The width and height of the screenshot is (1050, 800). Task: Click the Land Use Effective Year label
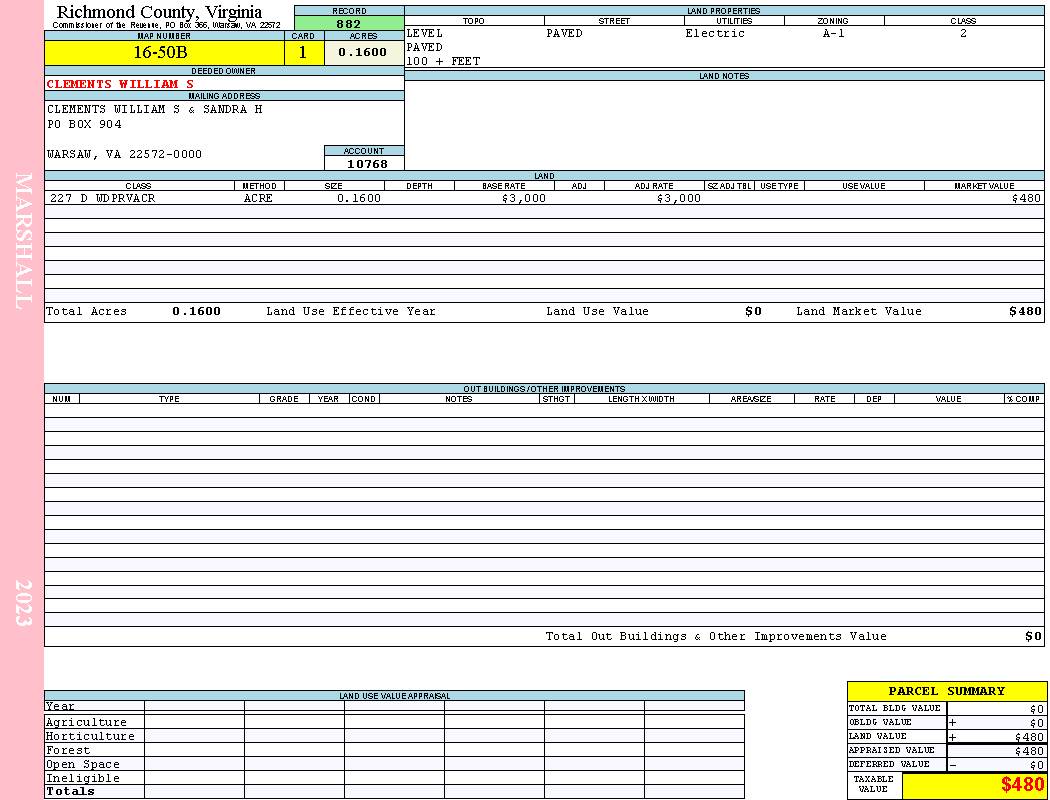point(351,311)
